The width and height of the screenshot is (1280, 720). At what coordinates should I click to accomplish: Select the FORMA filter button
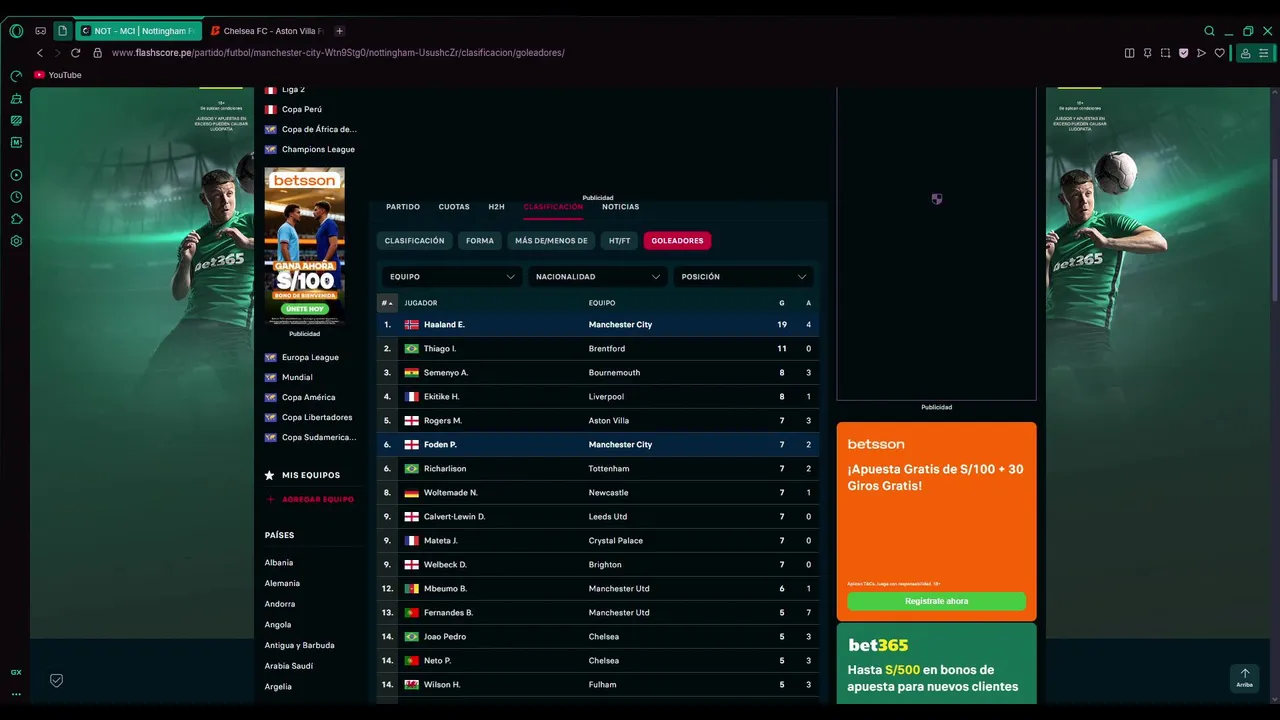coord(480,241)
